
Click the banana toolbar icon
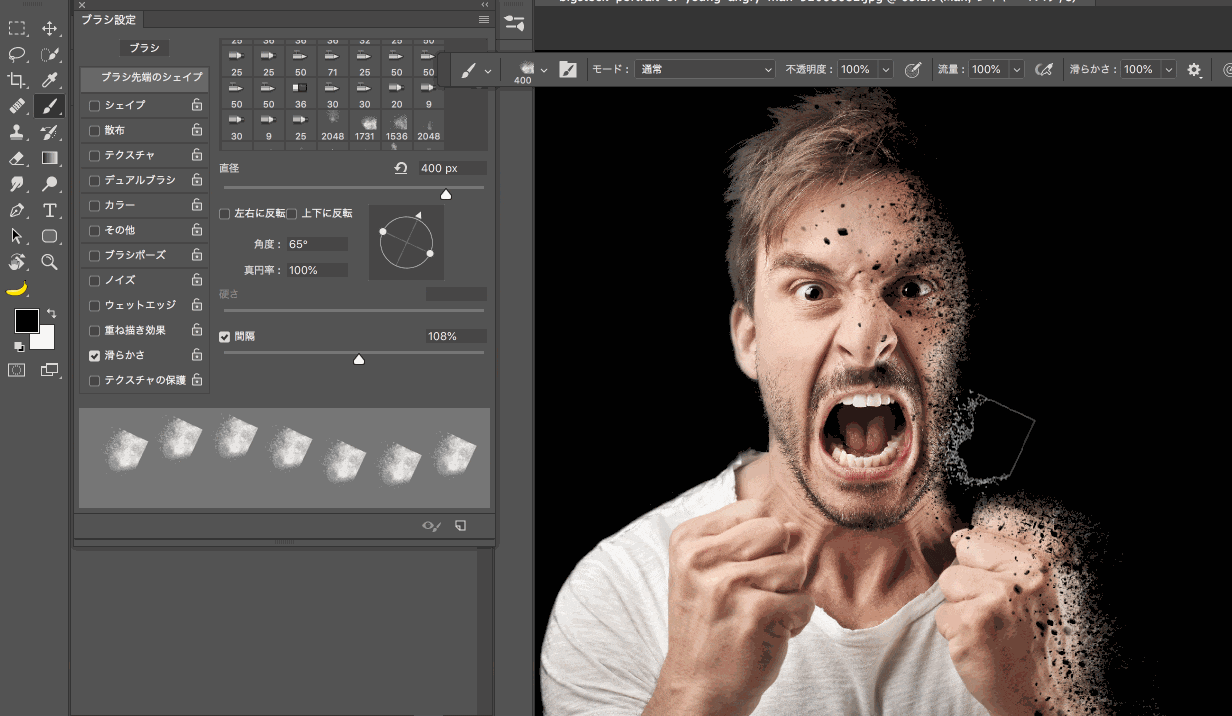[17, 288]
